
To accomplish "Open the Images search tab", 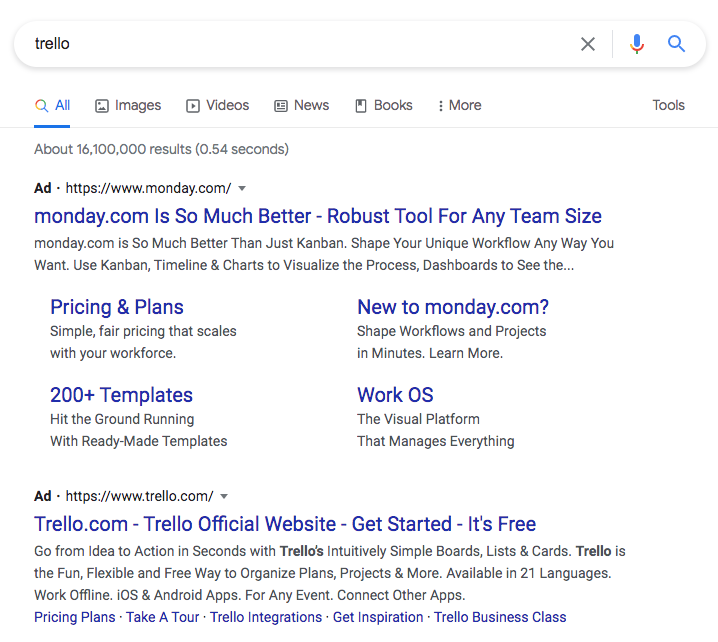I will point(128,105).
